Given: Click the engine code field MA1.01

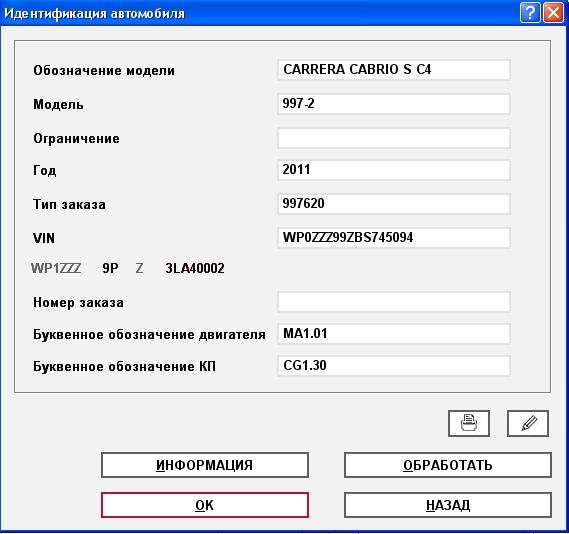Looking at the screenshot, I should (x=394, y=334).
